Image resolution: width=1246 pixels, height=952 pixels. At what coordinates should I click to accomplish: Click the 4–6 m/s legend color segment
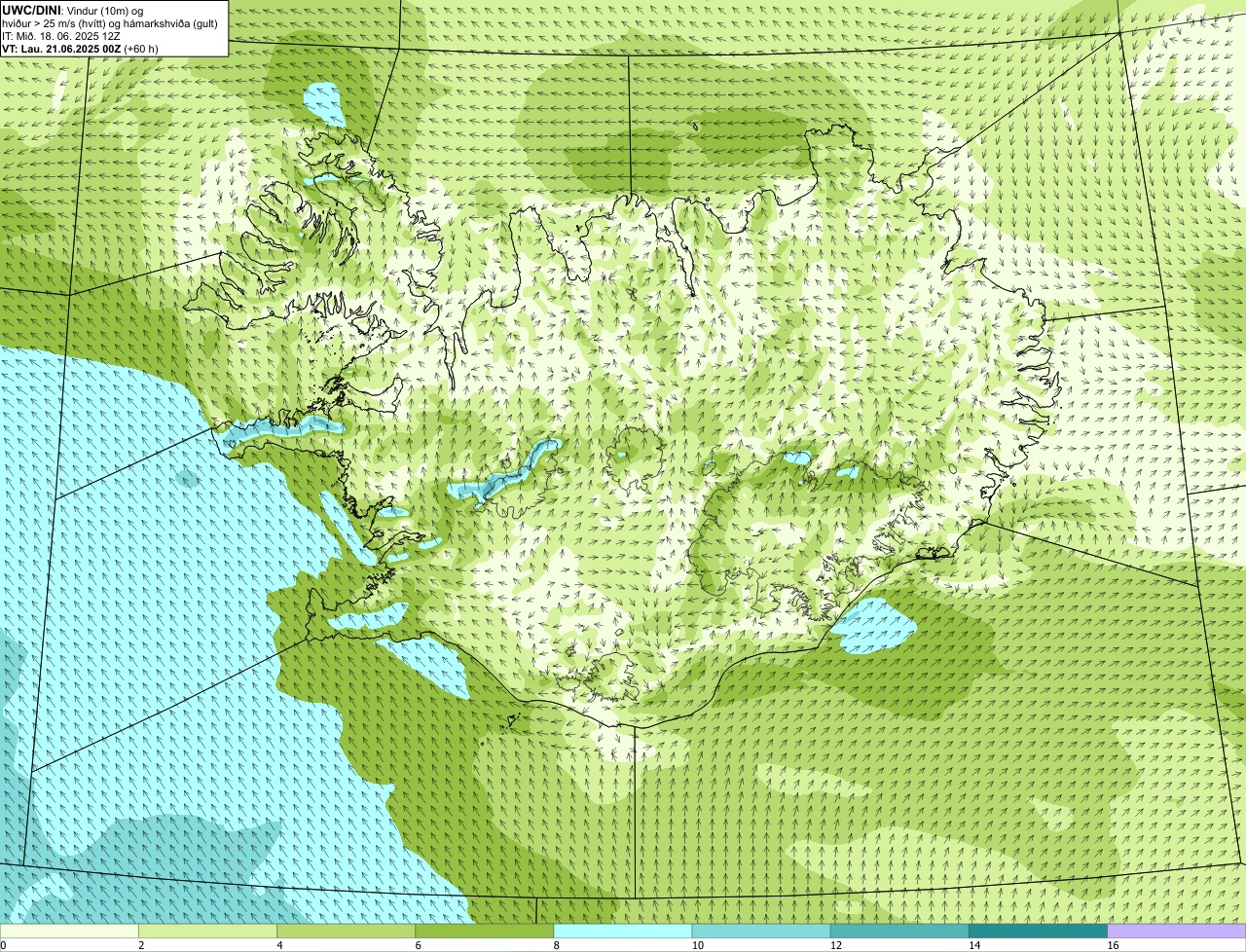pyautogui.click(x=347, y=932)
